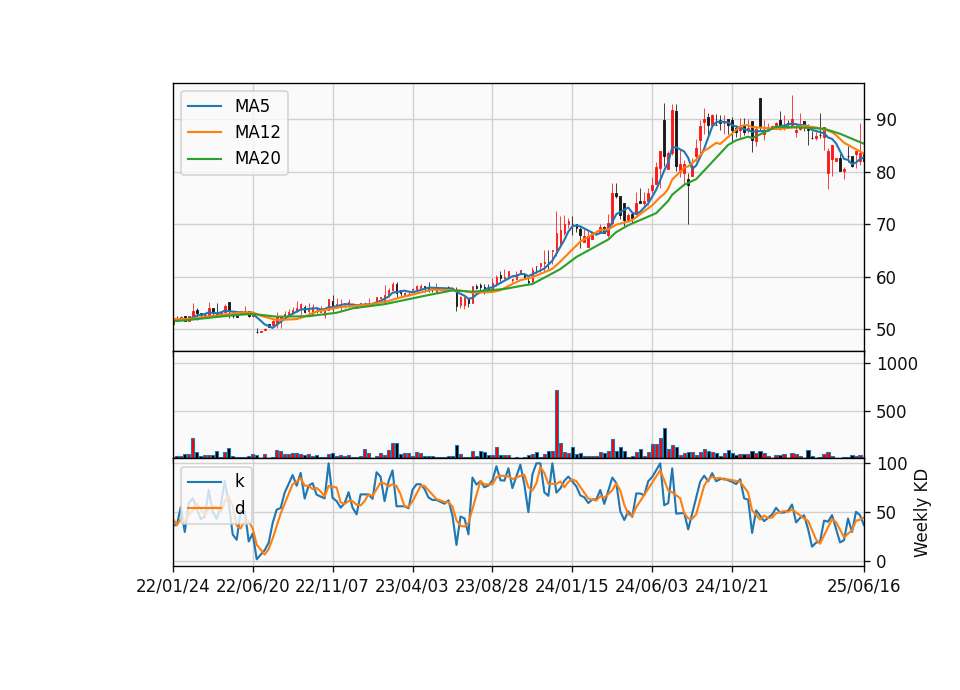Click the d legend label in KD panel
This screenshot has height=690, width=960.
click(x=239, y=508)
